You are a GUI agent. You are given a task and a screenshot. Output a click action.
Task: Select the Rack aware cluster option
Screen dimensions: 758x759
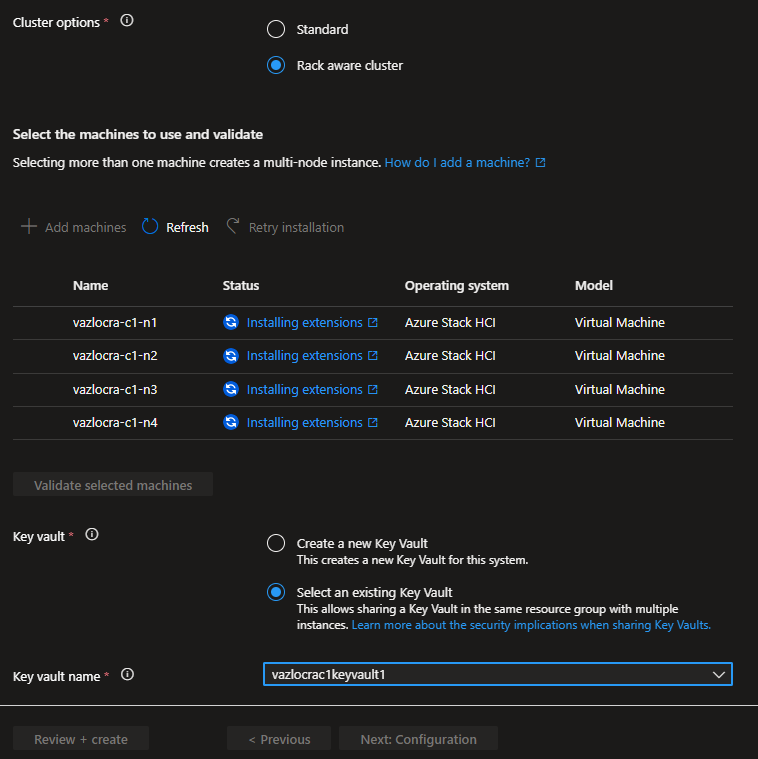[x=276, y=65]
